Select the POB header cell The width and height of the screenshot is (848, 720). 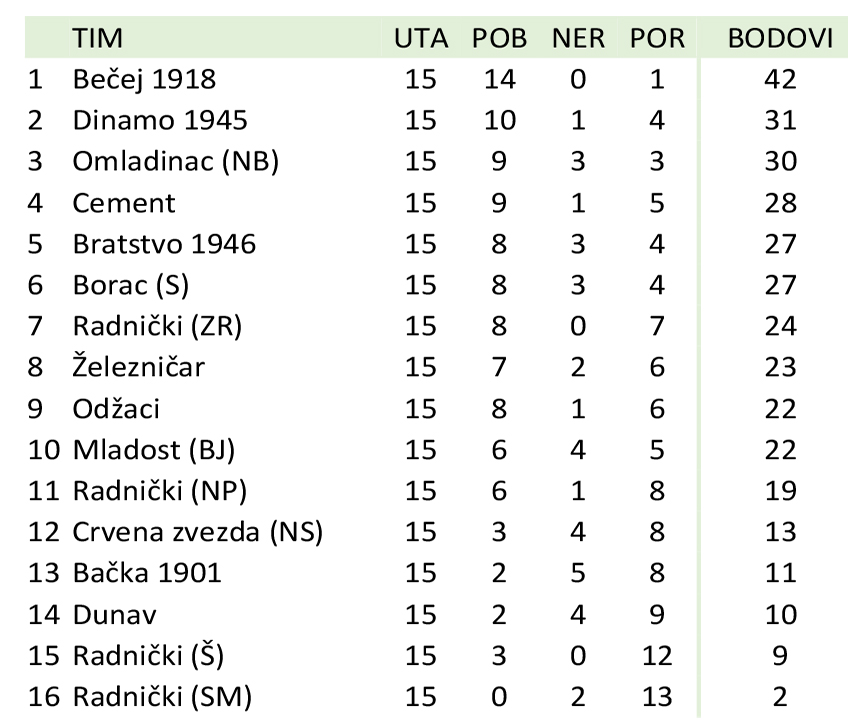tap(499, 38)
